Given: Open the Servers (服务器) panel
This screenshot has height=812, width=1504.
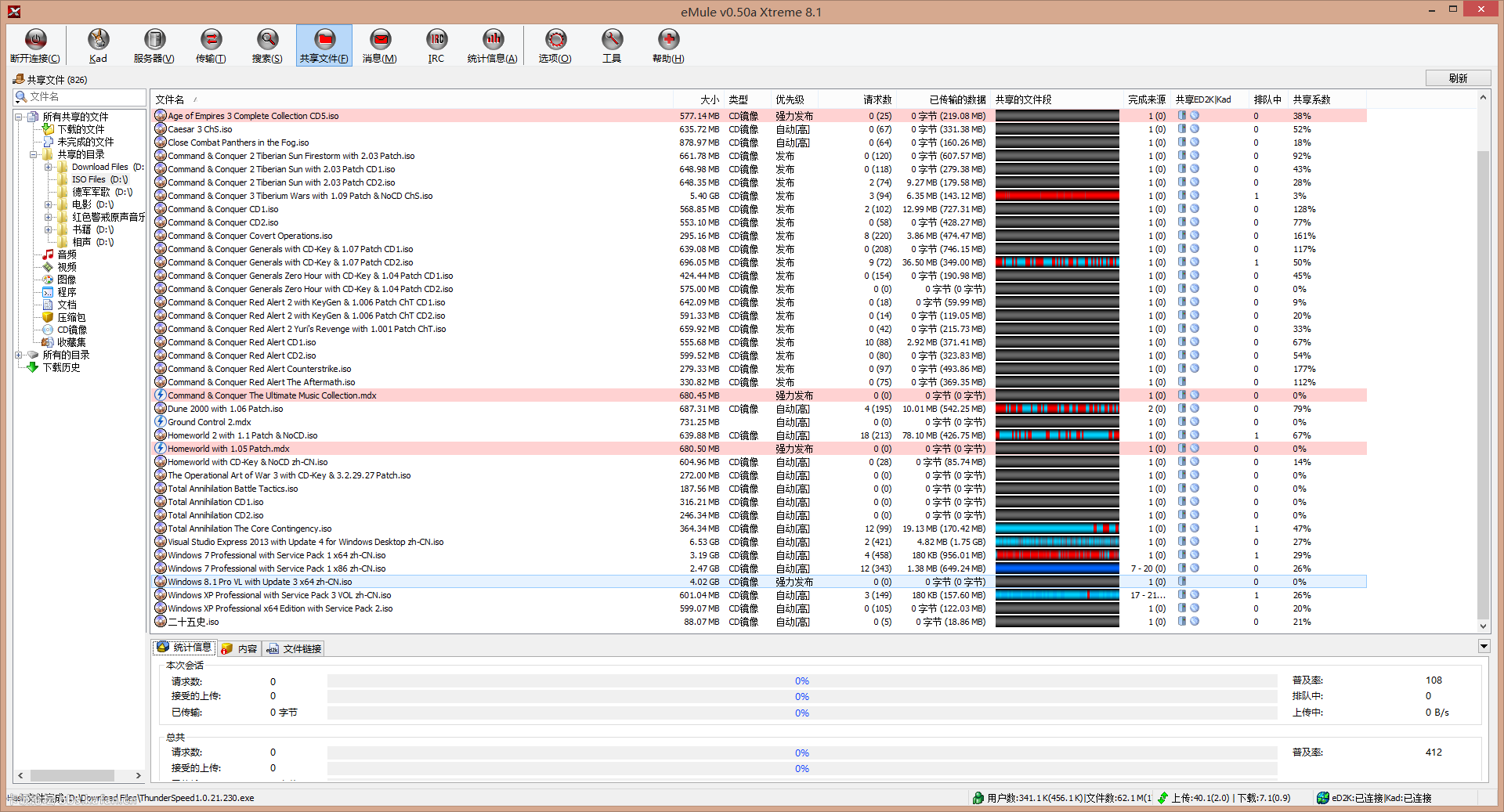Looking at the screenshot, I should (154, 45).
